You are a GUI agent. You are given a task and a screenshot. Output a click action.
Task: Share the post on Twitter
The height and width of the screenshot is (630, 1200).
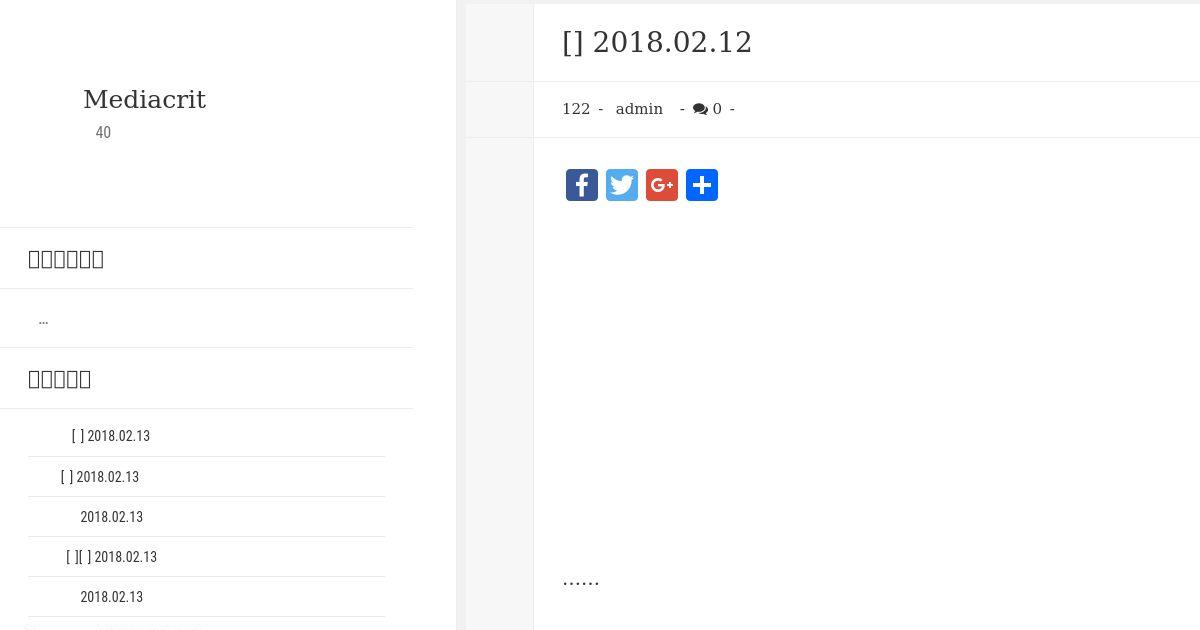(622, 185)
